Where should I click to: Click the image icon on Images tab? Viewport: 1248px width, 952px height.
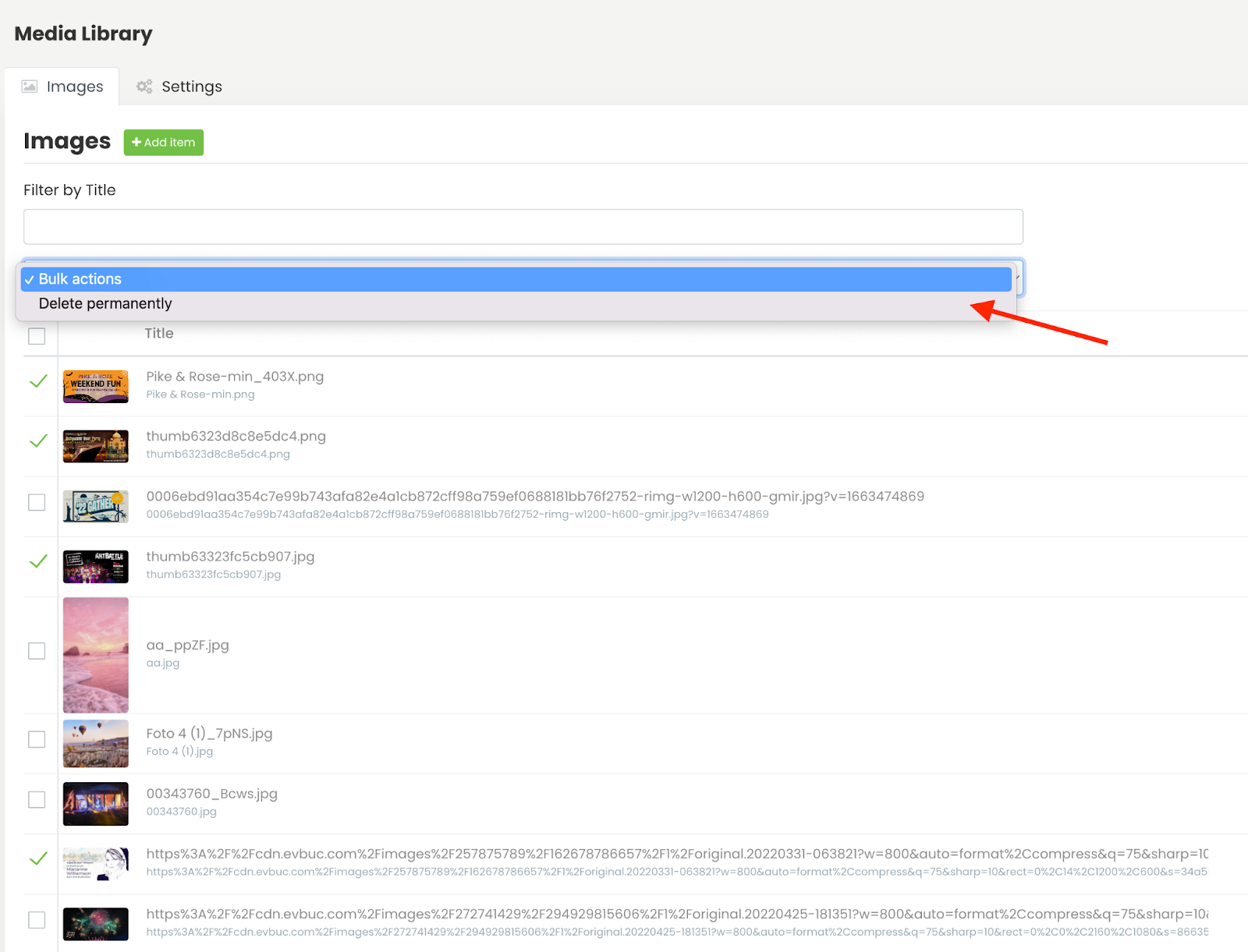pos(30,86)
